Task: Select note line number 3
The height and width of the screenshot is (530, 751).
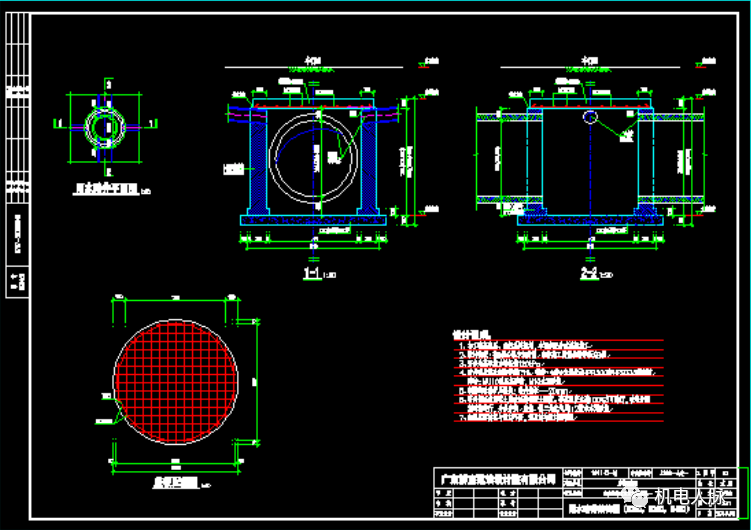Action: click(501, 364)
